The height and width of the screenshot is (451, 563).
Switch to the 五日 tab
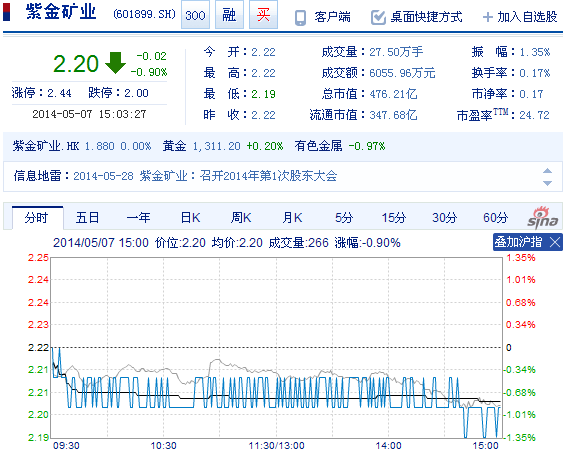(x=87, y=218)
